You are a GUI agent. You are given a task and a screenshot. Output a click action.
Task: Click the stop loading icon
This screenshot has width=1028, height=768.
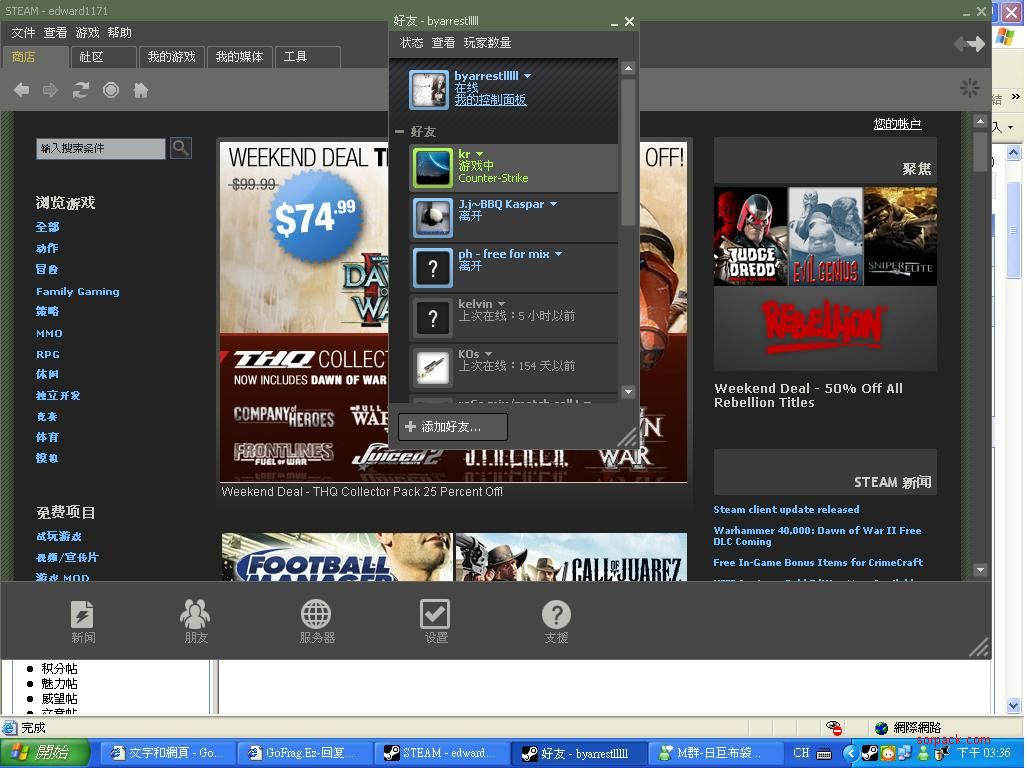tap(111, 90)
